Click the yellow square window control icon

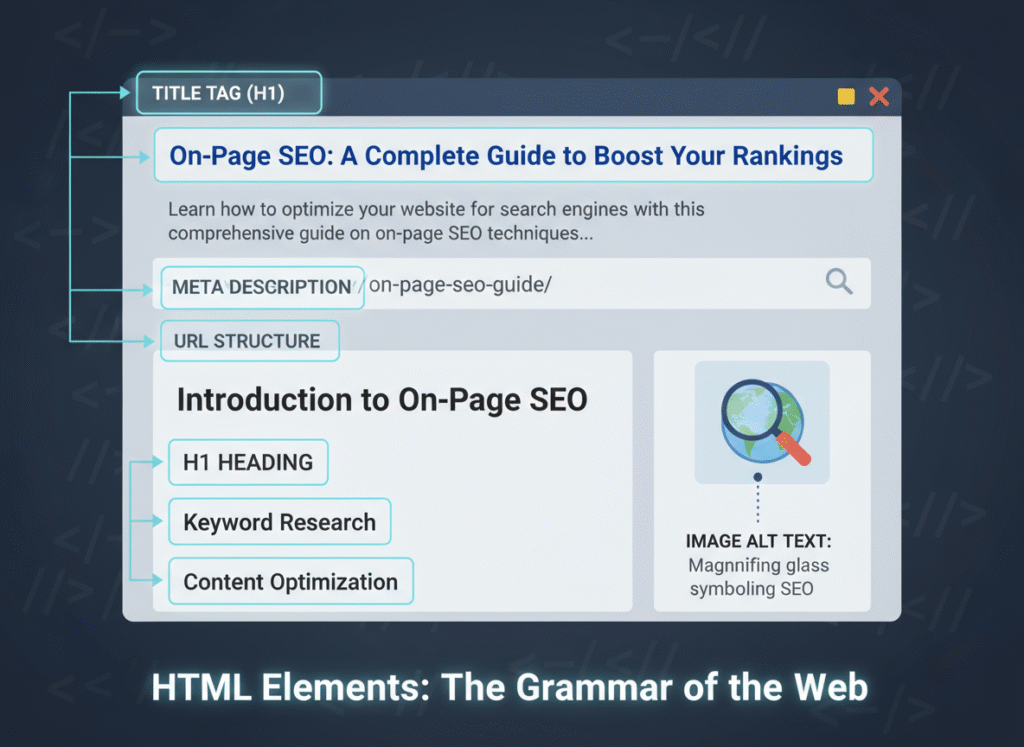point(845,96)
